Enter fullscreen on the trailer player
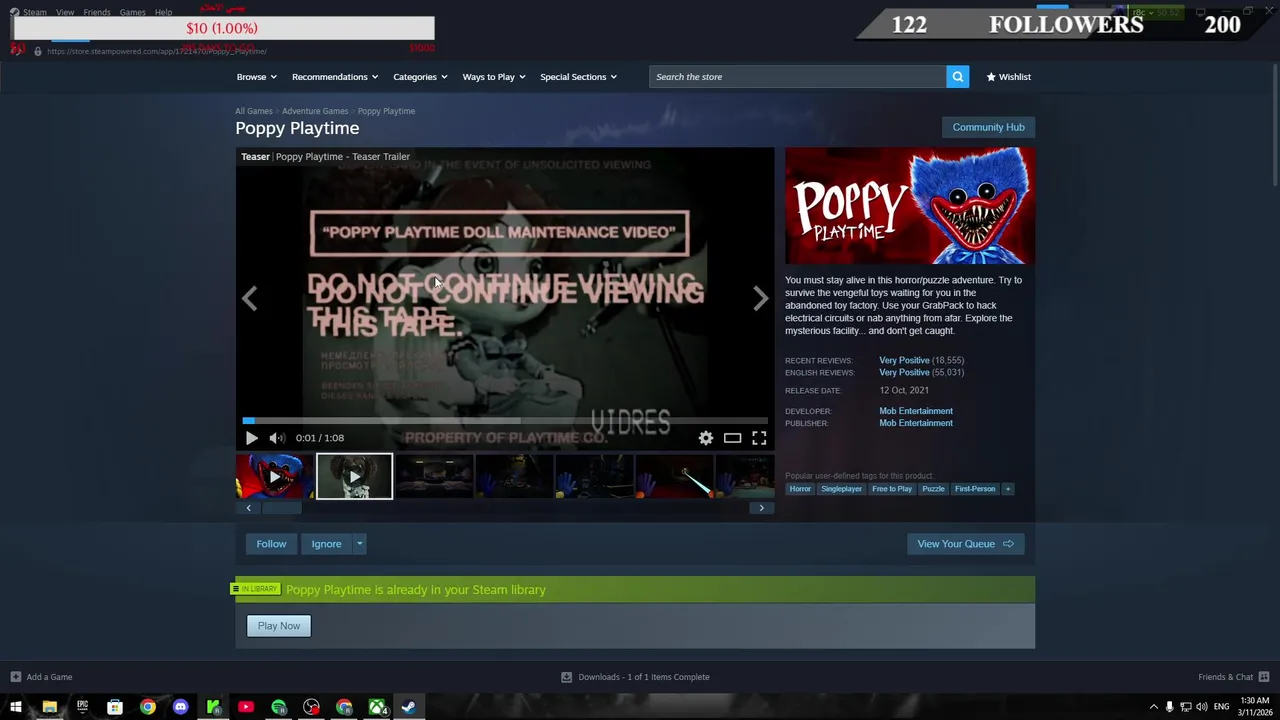 (759, 438)
